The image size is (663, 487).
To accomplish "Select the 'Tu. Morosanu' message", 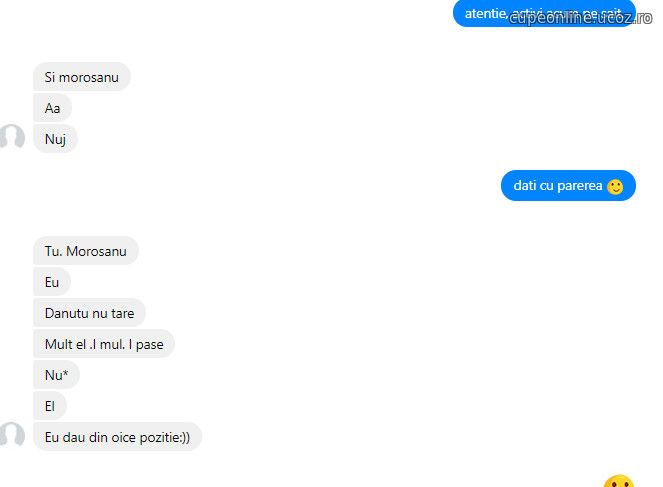I will coord(86,251).
